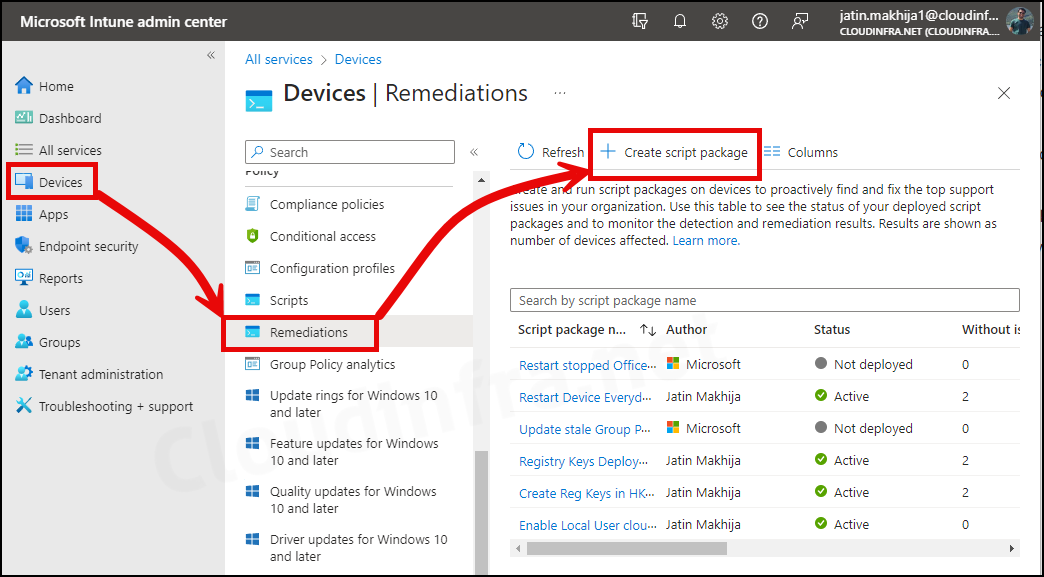Screen dimensions: 1044x577
Task: Click the Author column header
Action: tap(686, 329)
